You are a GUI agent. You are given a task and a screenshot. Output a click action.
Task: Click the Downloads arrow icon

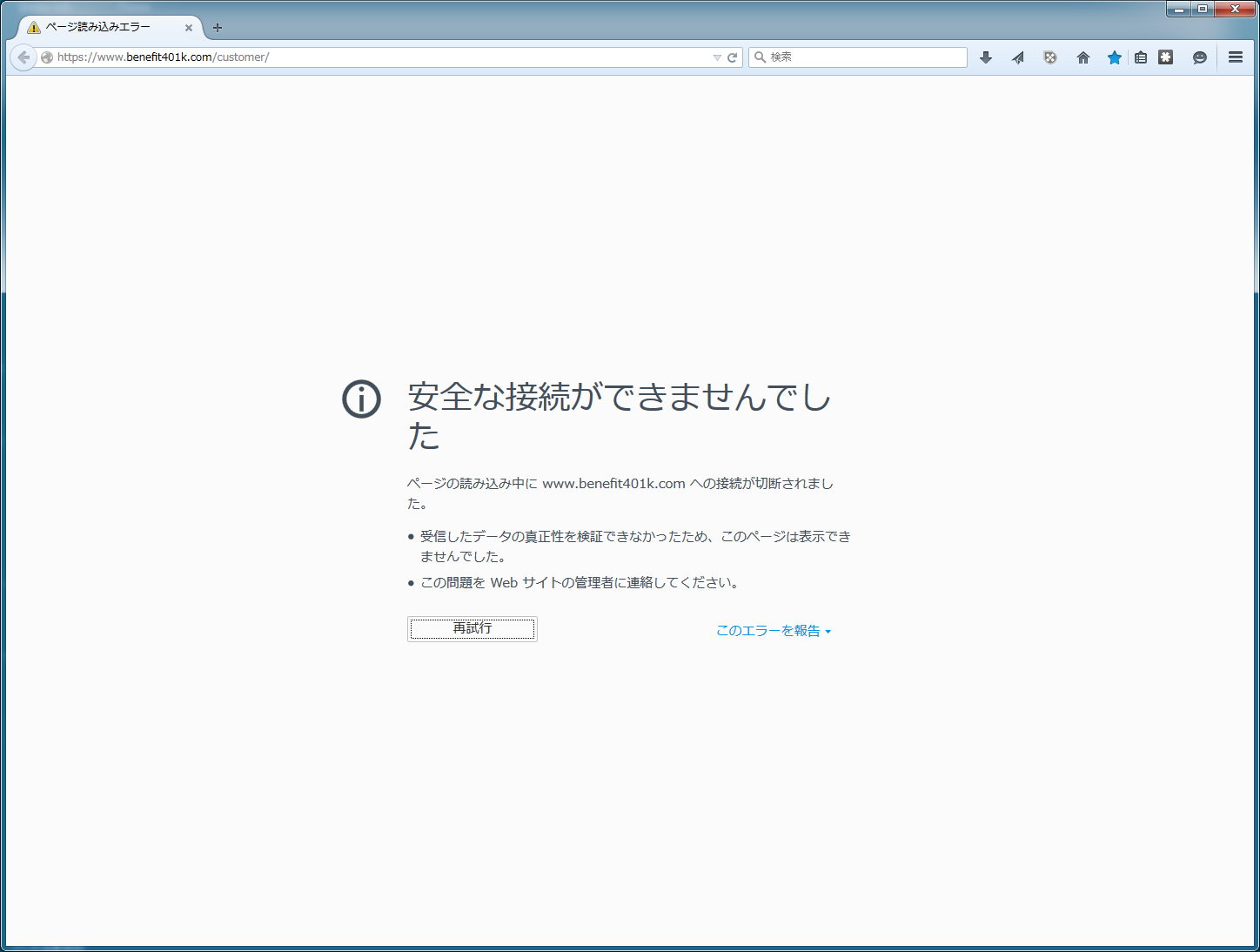tap(986, 57)
